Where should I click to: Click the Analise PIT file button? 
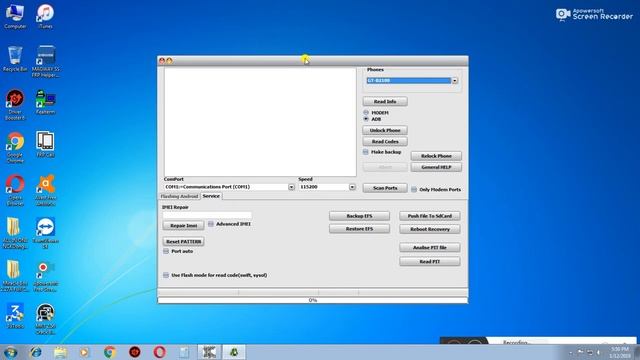click(x=430, y=247)
